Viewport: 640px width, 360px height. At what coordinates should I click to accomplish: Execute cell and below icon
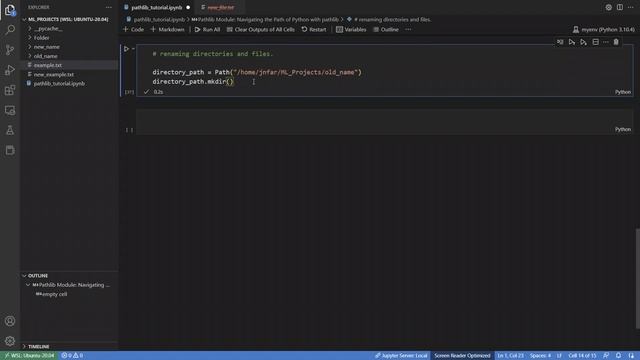click(583, 42)
